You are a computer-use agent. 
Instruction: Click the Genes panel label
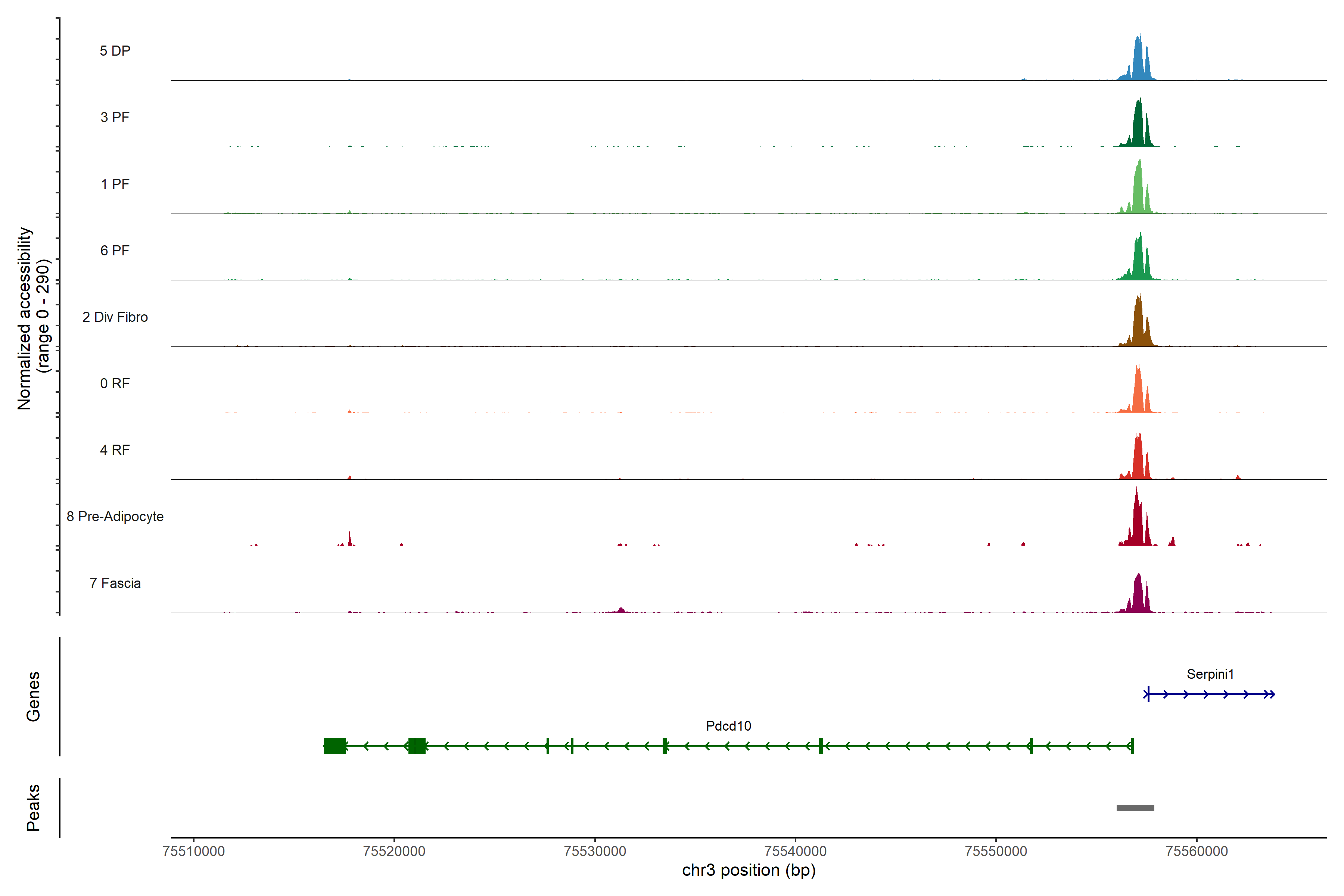coord(33,696)
